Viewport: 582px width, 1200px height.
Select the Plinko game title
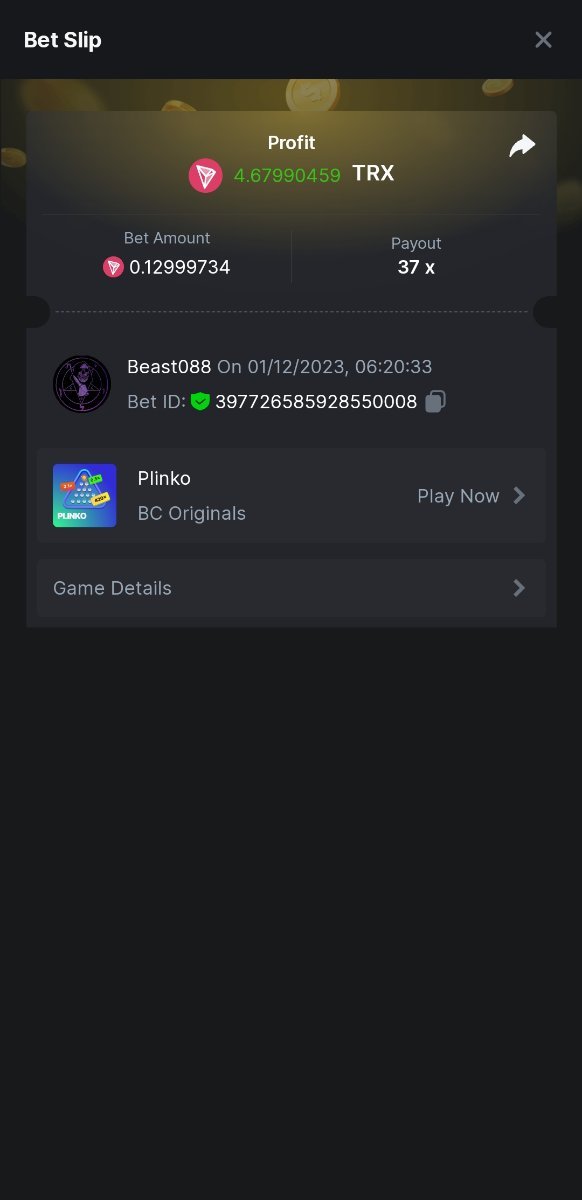(164, 479)
